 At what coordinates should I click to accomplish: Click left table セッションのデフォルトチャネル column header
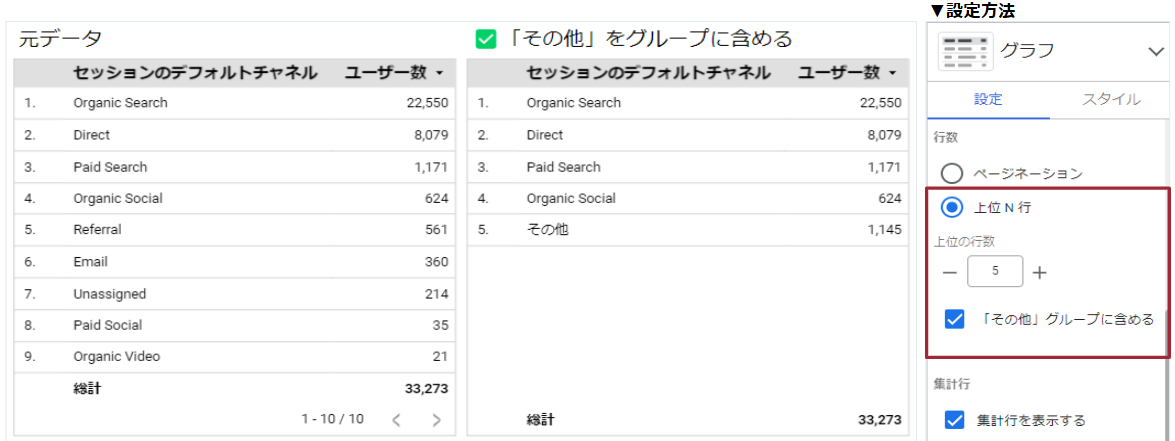195,73
